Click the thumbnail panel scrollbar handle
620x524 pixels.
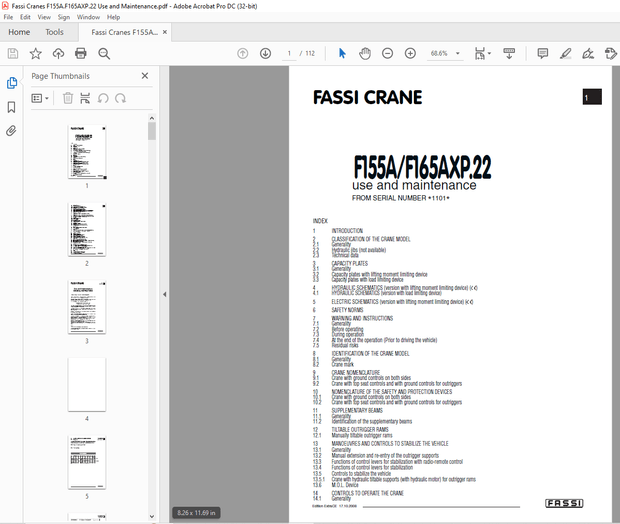(152, 131)
